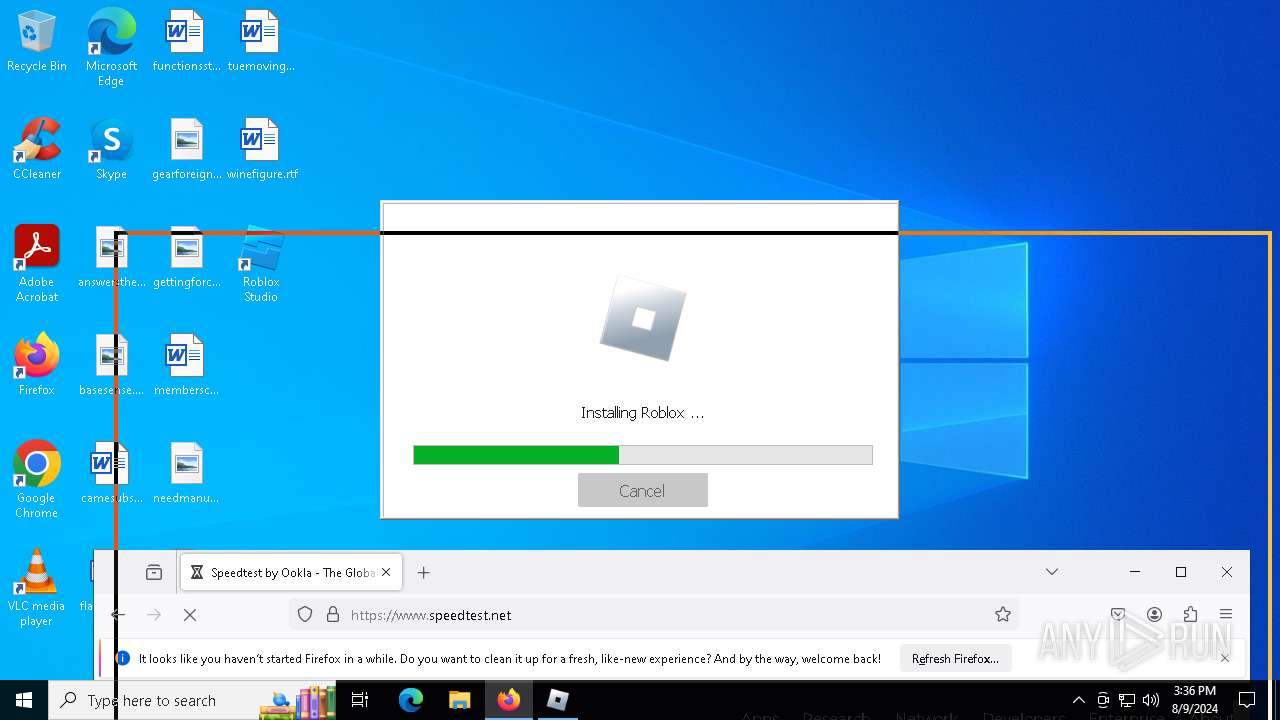Switch to the Roblox installer on the taskbar
Image resolution: width=1280 pixels, height=720 pixels.
click(x=557, y=700)
